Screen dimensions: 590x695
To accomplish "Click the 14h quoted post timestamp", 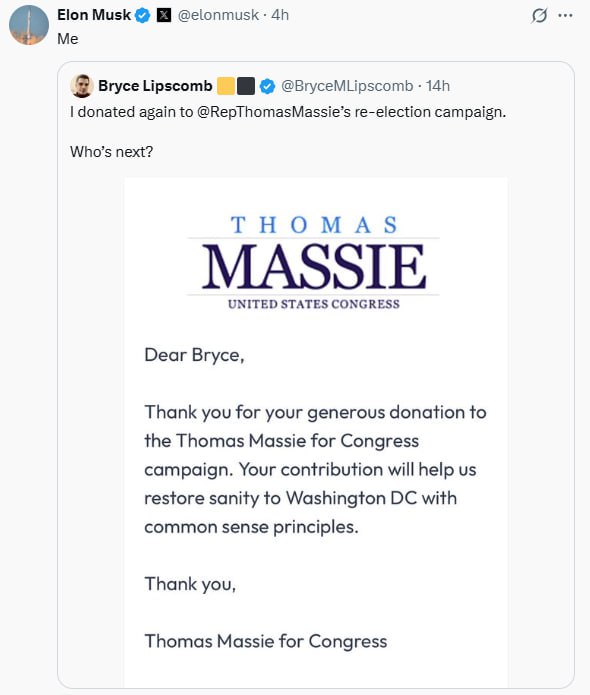I will click(438, 86).
